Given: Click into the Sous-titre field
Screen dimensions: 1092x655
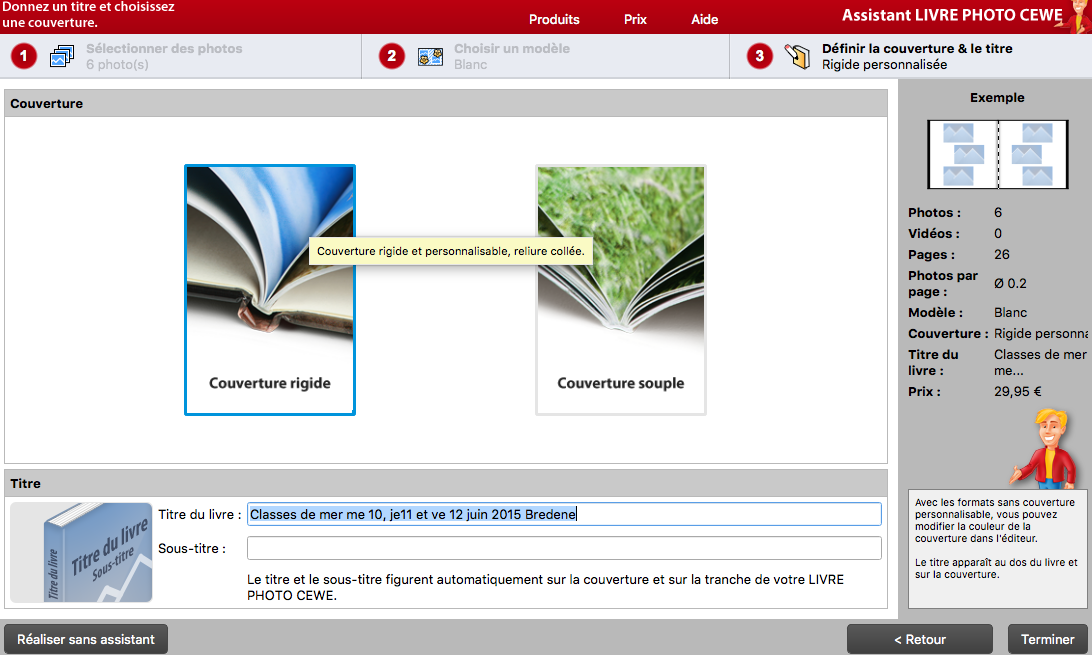Looking at the screenshot, I should click(x=564, y=548).
